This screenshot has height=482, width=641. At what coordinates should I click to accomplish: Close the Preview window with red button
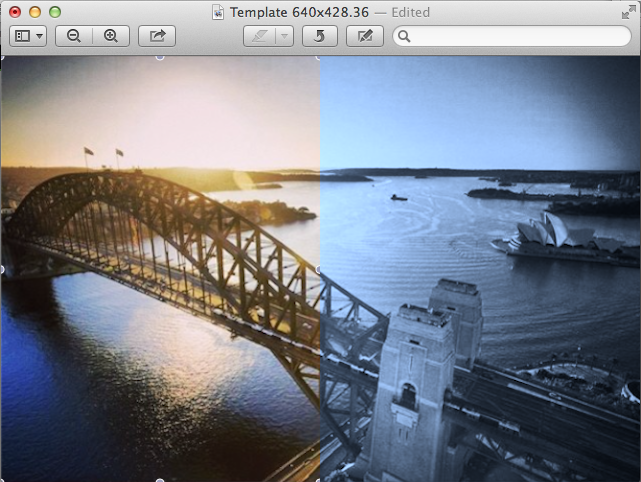coord(15,12)
